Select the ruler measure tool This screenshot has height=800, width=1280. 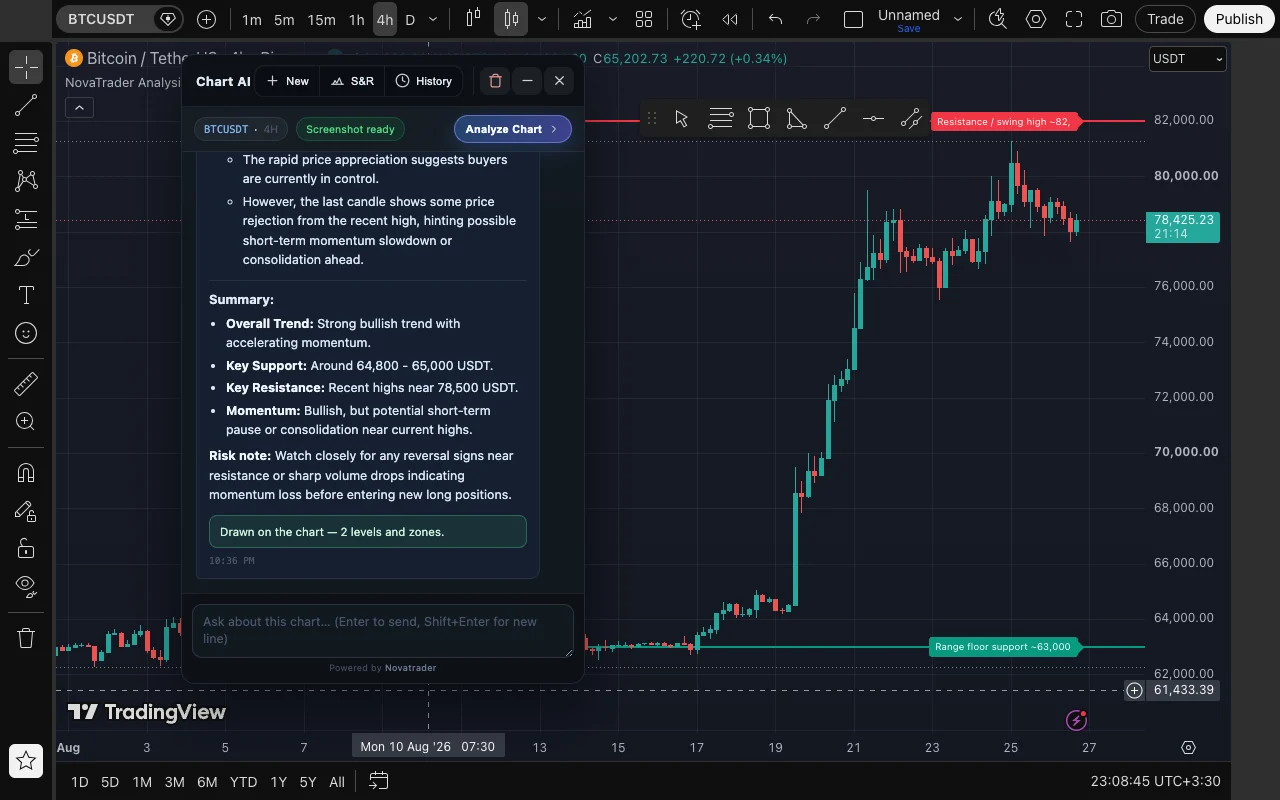point(26,383)
